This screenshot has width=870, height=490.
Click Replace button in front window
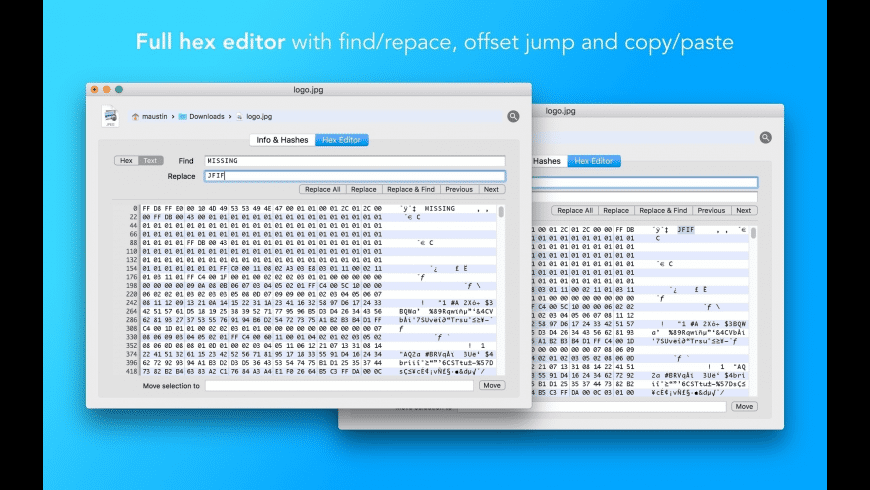[363, 189]
